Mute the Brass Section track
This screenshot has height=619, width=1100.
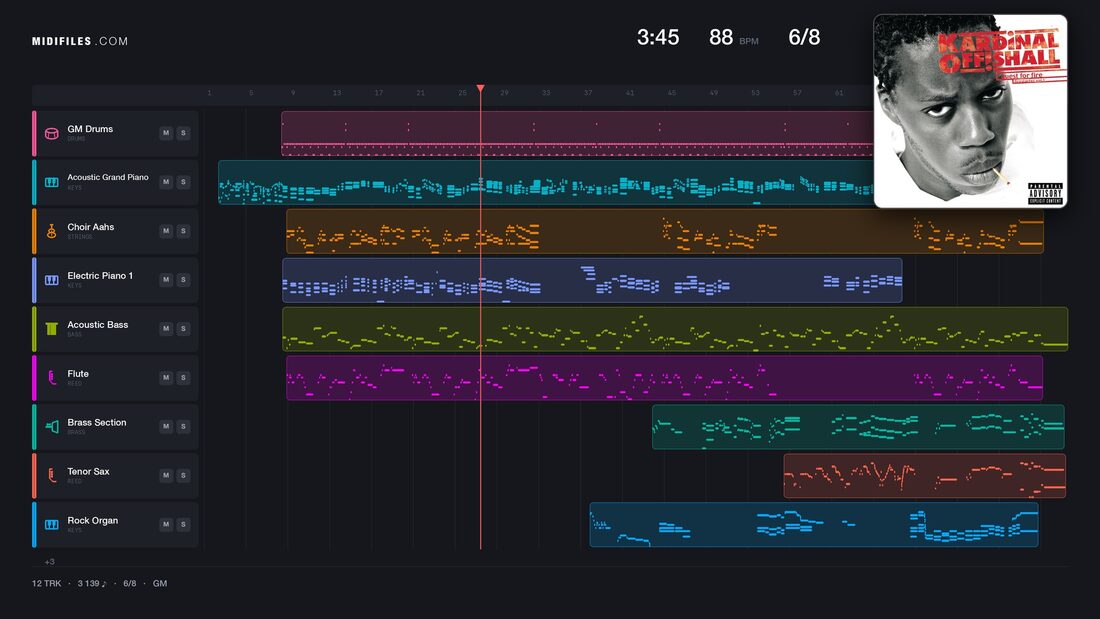(x=166, y=426)
